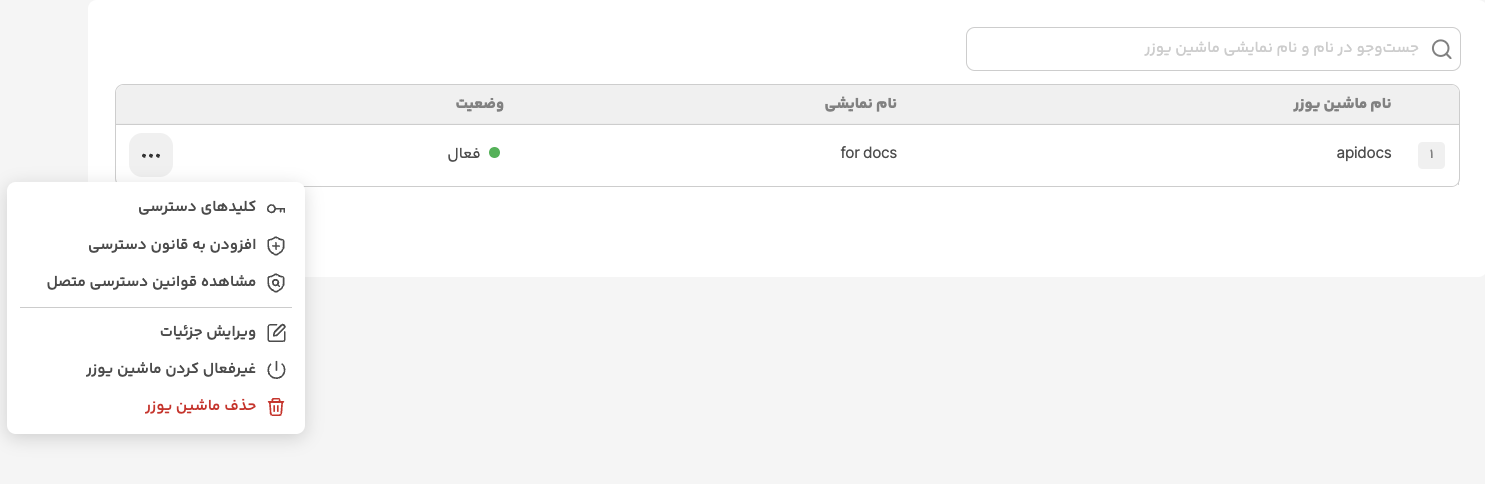Toggle the three-dots actions menu button
This screenshot has height=484, width=1485.
tap(151, 155)
